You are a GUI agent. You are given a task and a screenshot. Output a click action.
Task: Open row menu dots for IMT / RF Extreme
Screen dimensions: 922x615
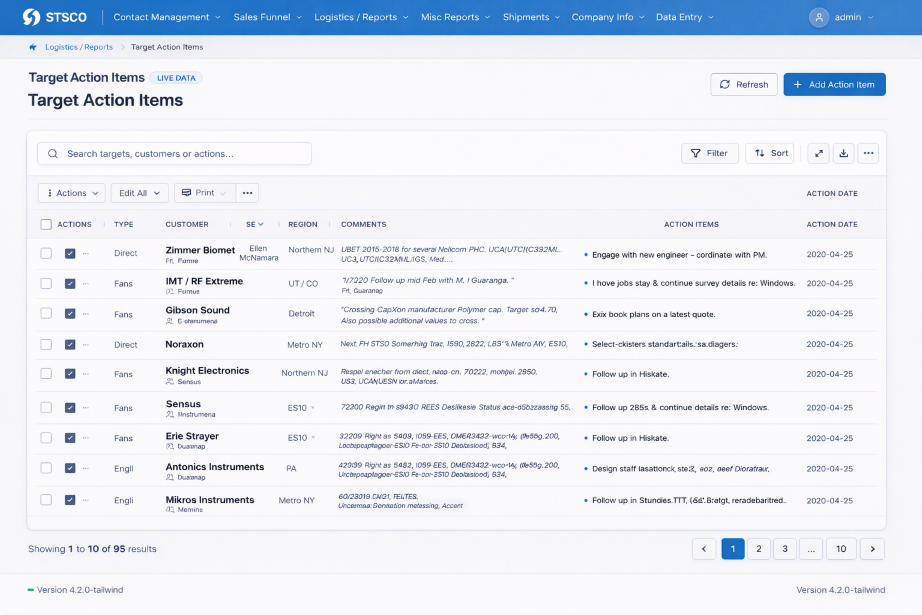coord(86,283)
